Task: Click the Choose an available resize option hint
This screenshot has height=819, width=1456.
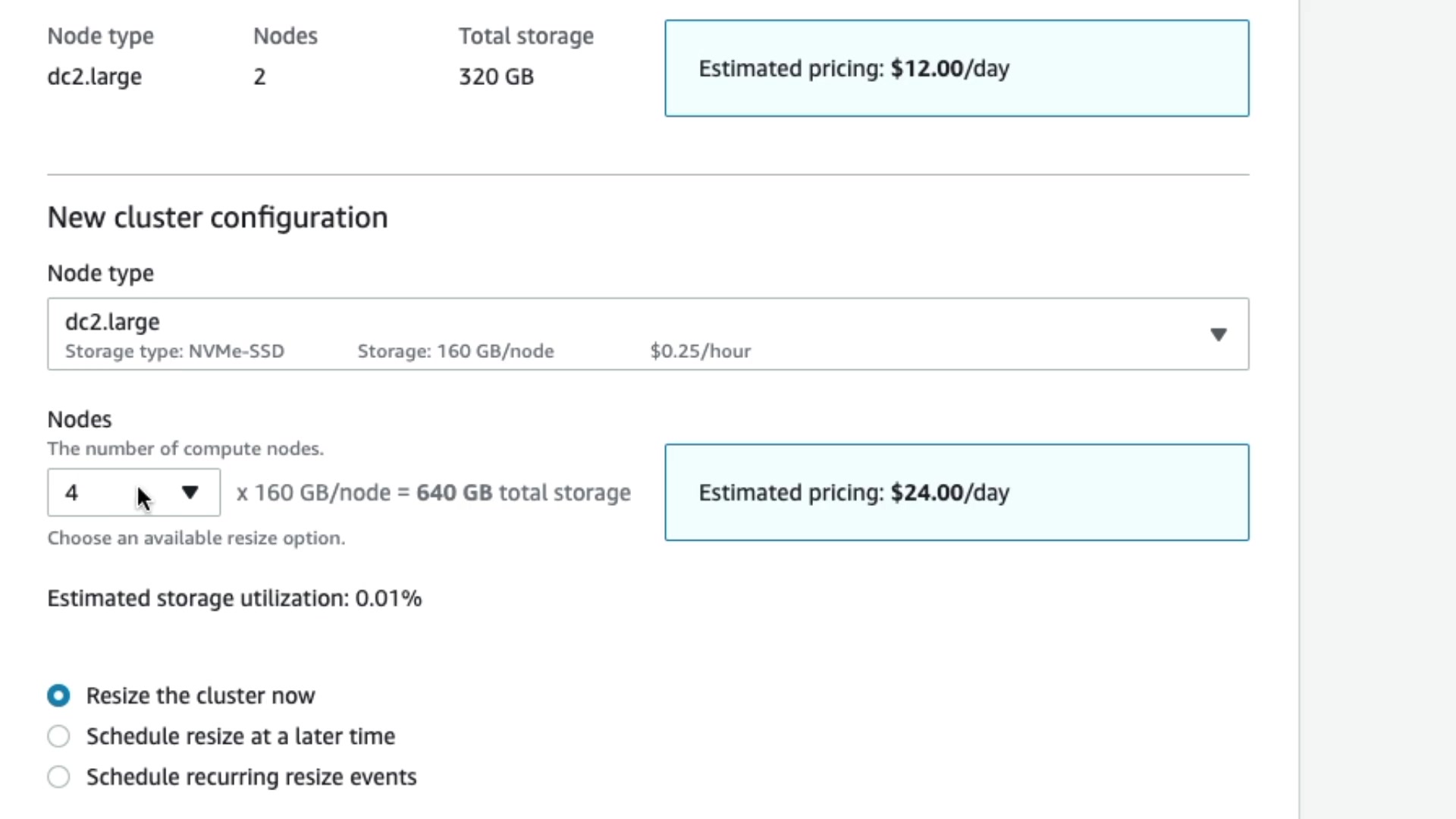Action: coord(196,538)
